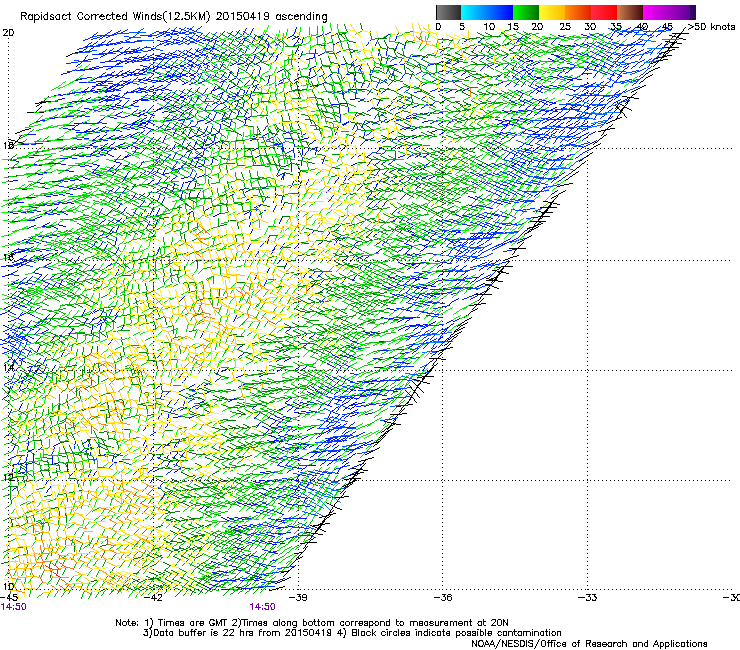
Task: Click the yellow 20-25 knots color segment
Action: point(552,12)
